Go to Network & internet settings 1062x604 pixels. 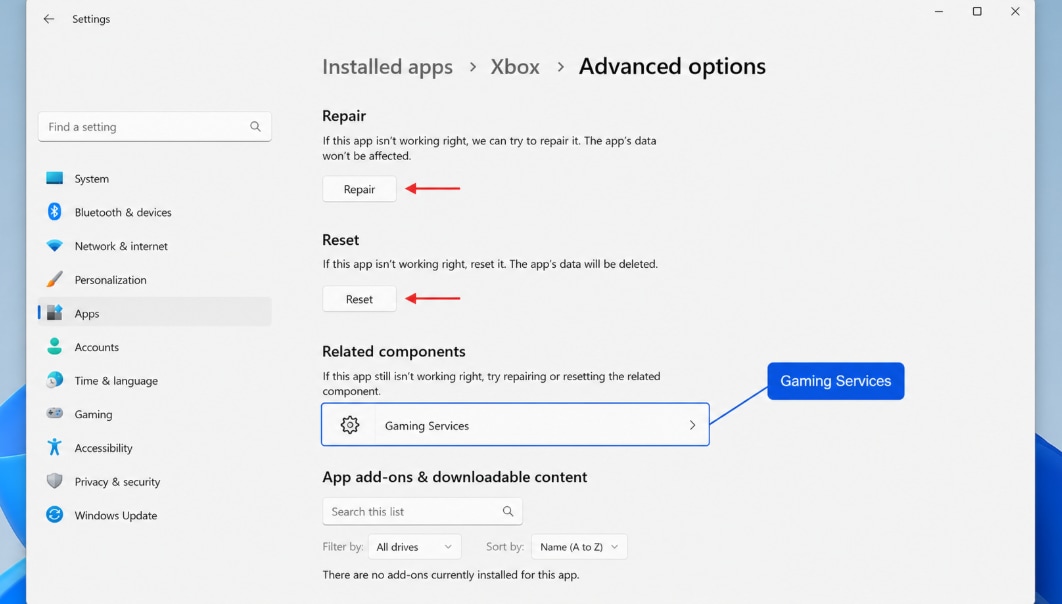coord(154,246)
